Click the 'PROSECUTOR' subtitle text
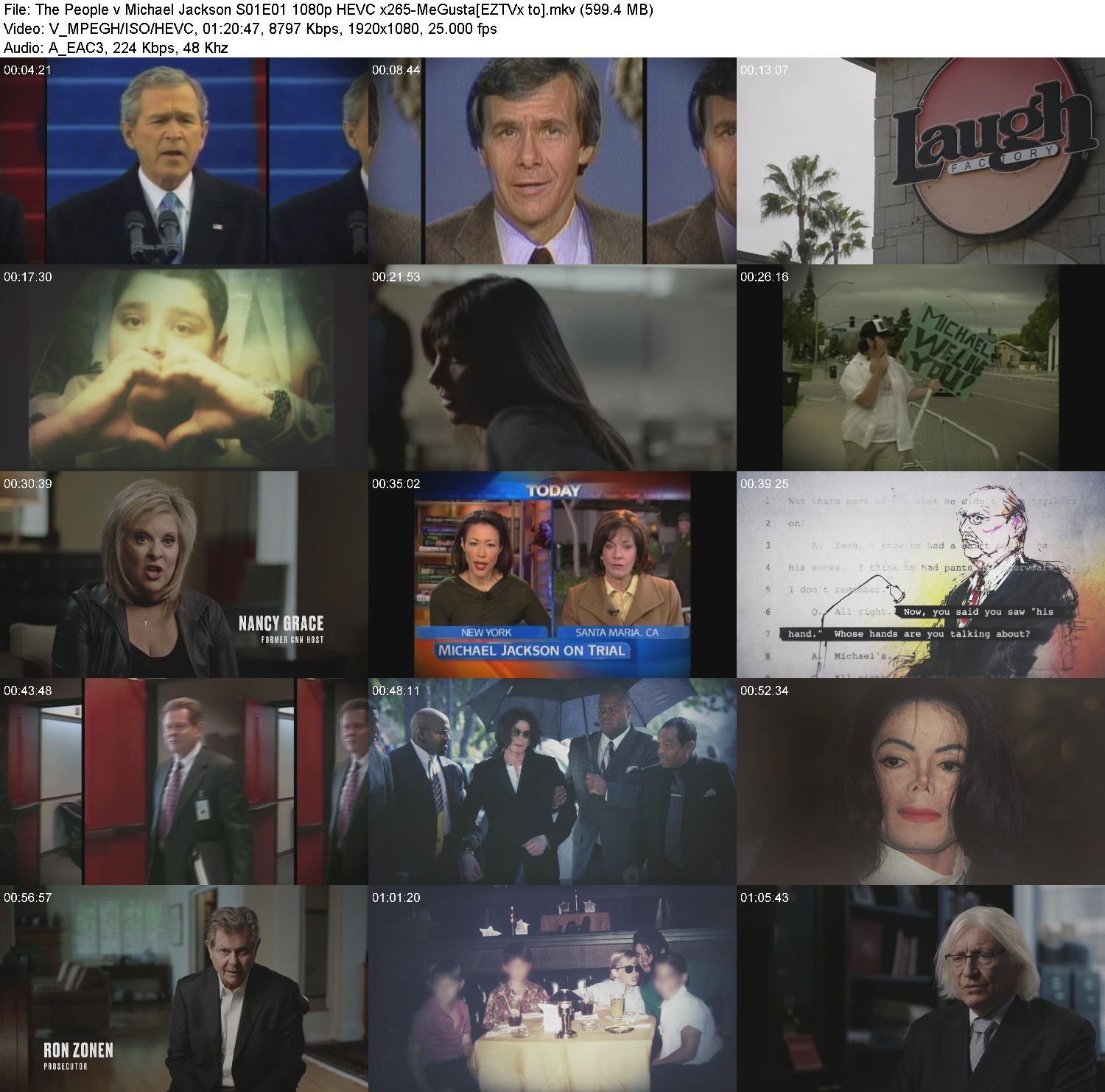 pos(66,1066)
